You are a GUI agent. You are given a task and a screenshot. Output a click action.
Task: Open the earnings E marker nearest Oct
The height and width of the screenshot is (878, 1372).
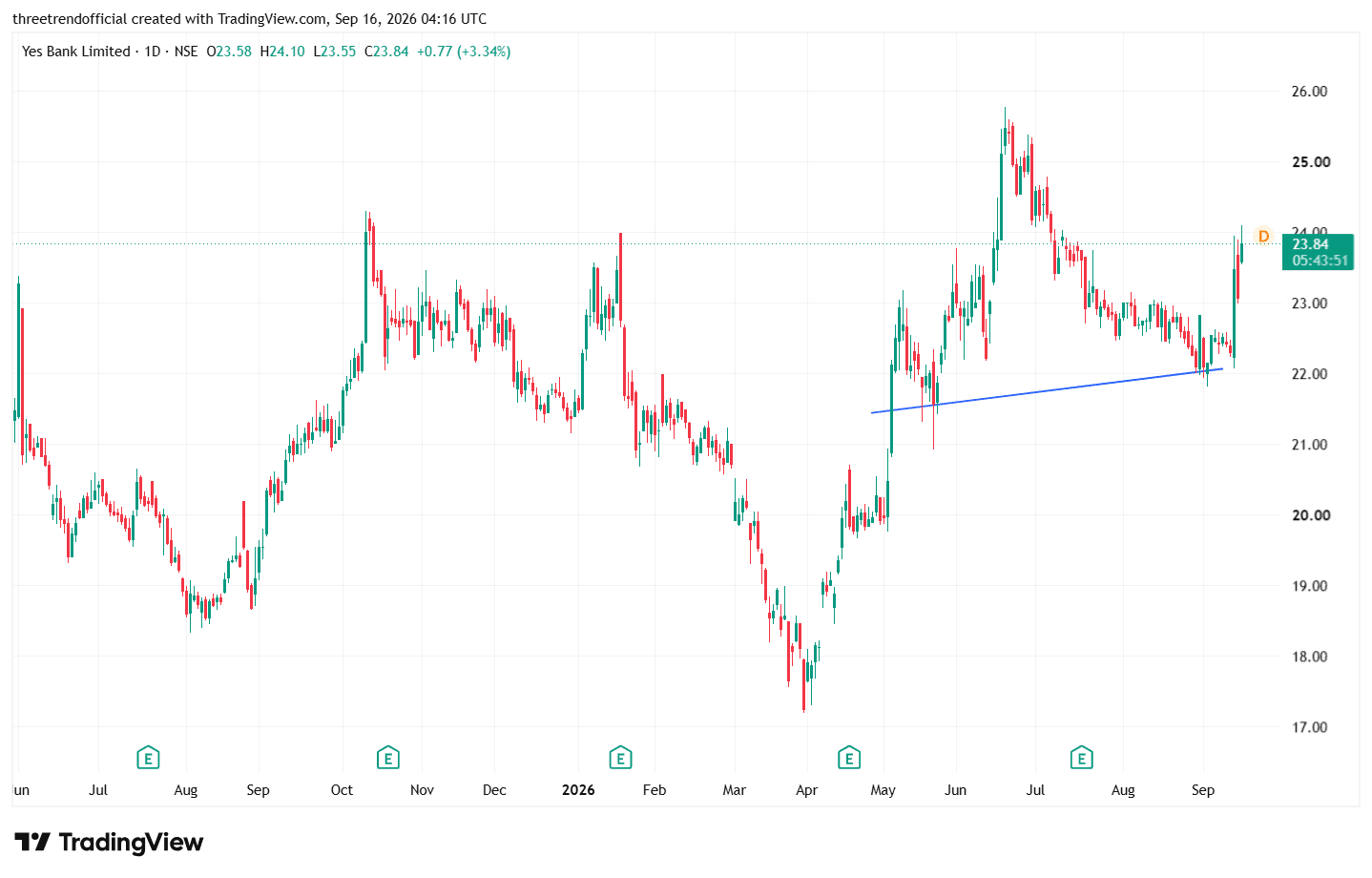(x=387, y=759)
